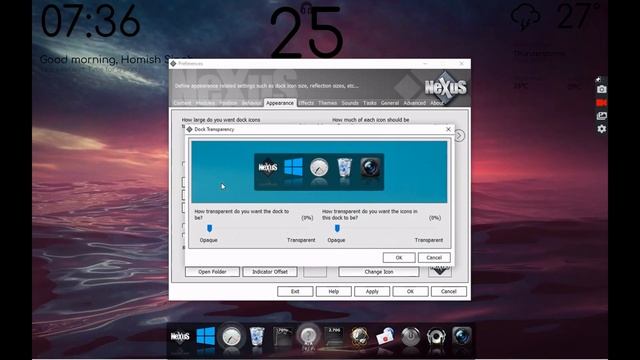Image resolution: width=640 pixels, height=360 pixels.
Task: Open Help from the Preferences window
Action: (333, 291)
